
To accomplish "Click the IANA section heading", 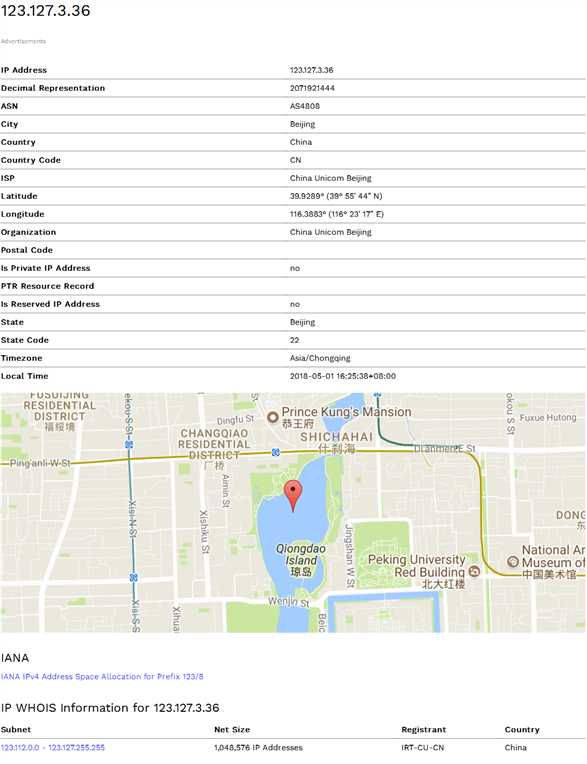I will pyautogui.click(x=15, y=658).
